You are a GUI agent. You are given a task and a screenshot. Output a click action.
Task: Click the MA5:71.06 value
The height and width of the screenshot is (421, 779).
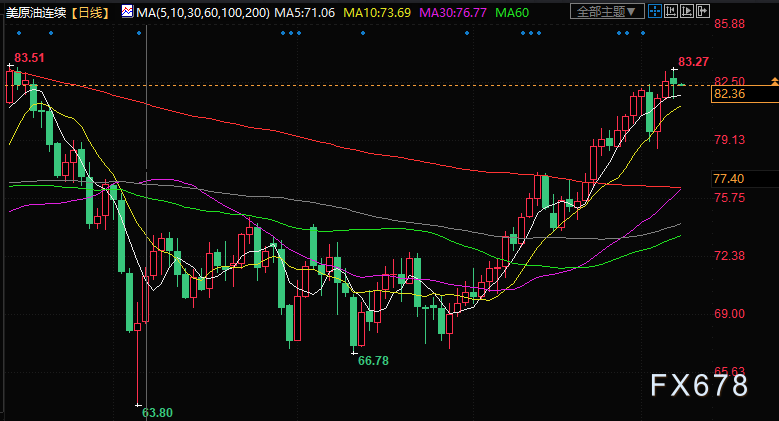point(305,12)
